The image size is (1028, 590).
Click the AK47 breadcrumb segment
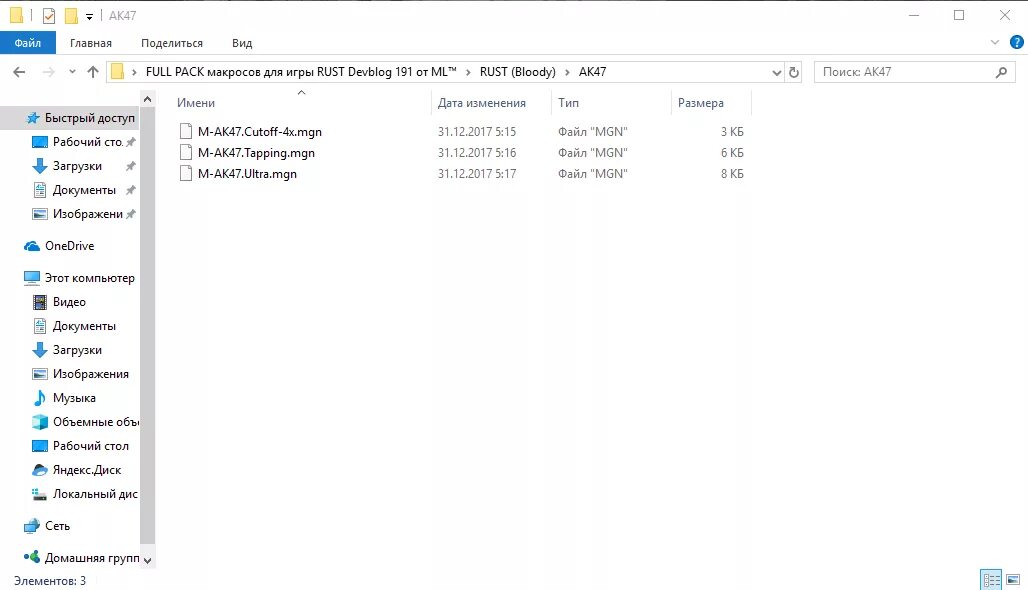tap(592, 72)
